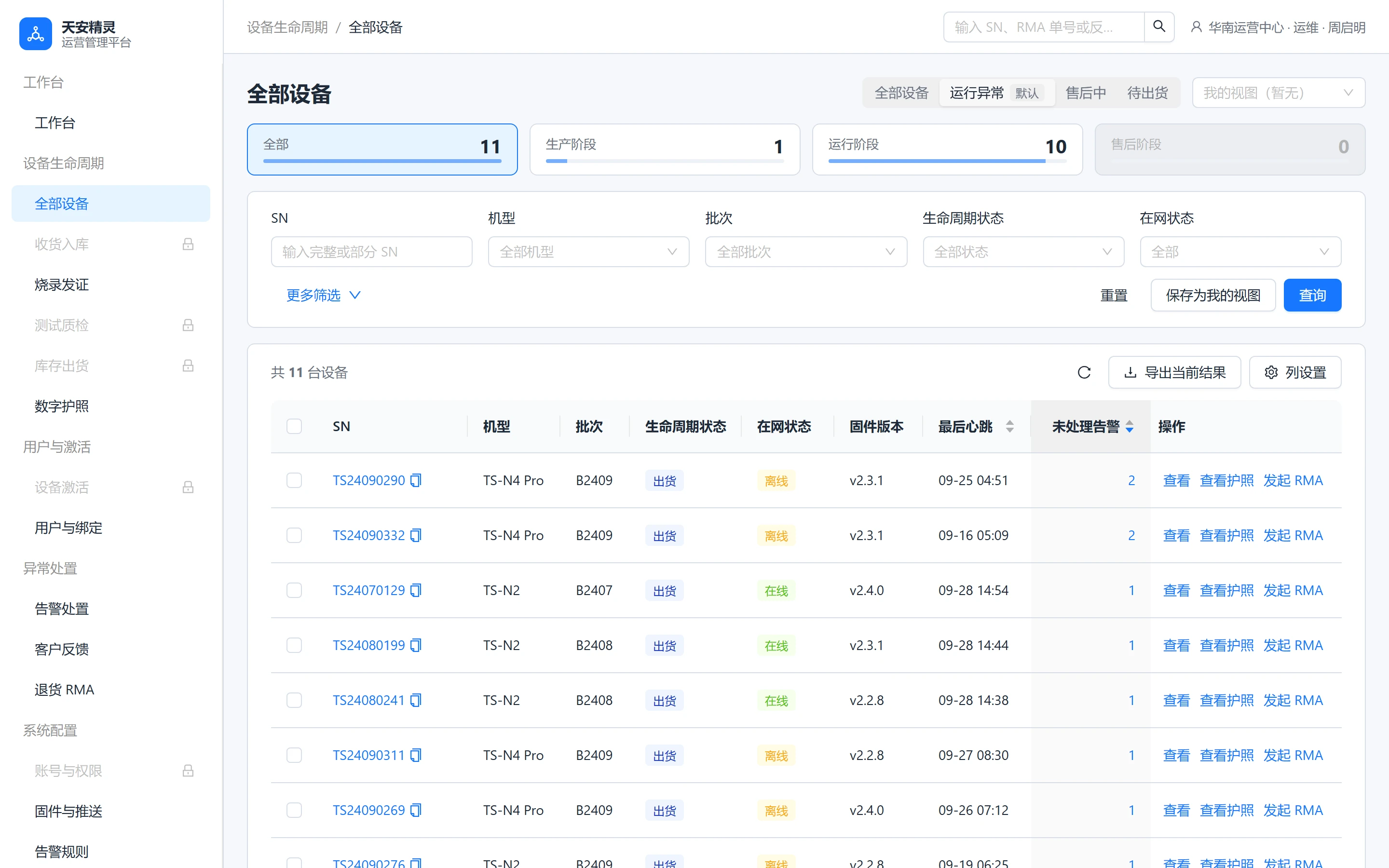Check the row checkbox for TS24090269
Screen dimensions: 1389x868
pos(295,811)
